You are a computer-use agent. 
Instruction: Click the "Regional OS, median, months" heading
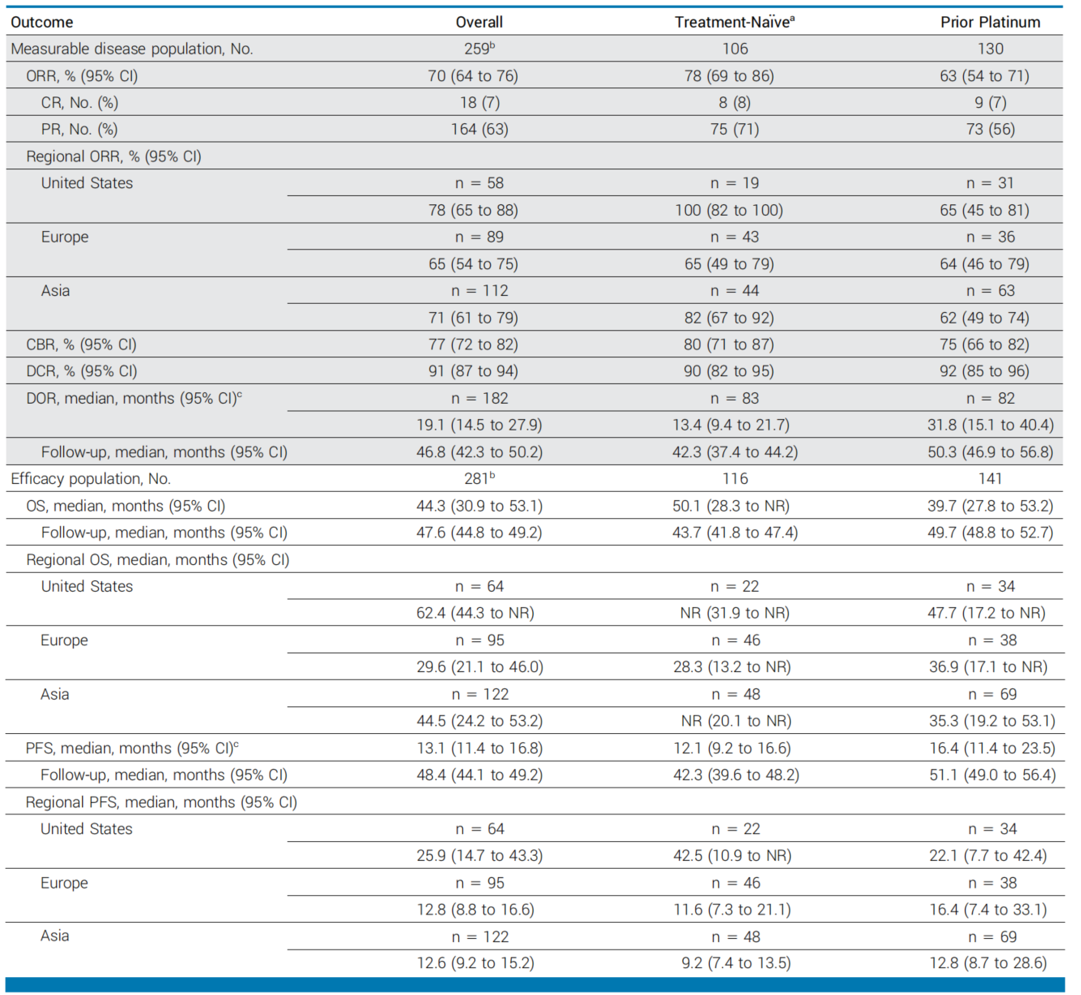coord(157,559)
